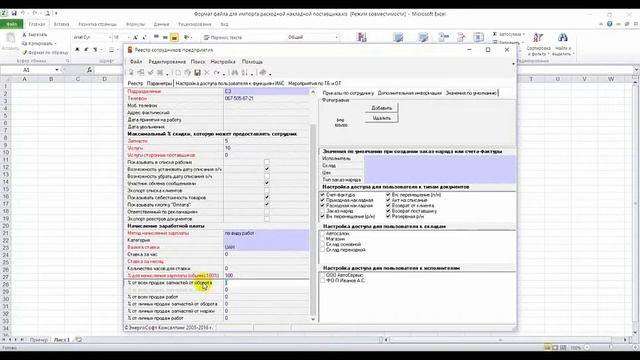Uncheck Акт на списание checkbox
The image size is (640, 360).
click(x=388, y=200)
